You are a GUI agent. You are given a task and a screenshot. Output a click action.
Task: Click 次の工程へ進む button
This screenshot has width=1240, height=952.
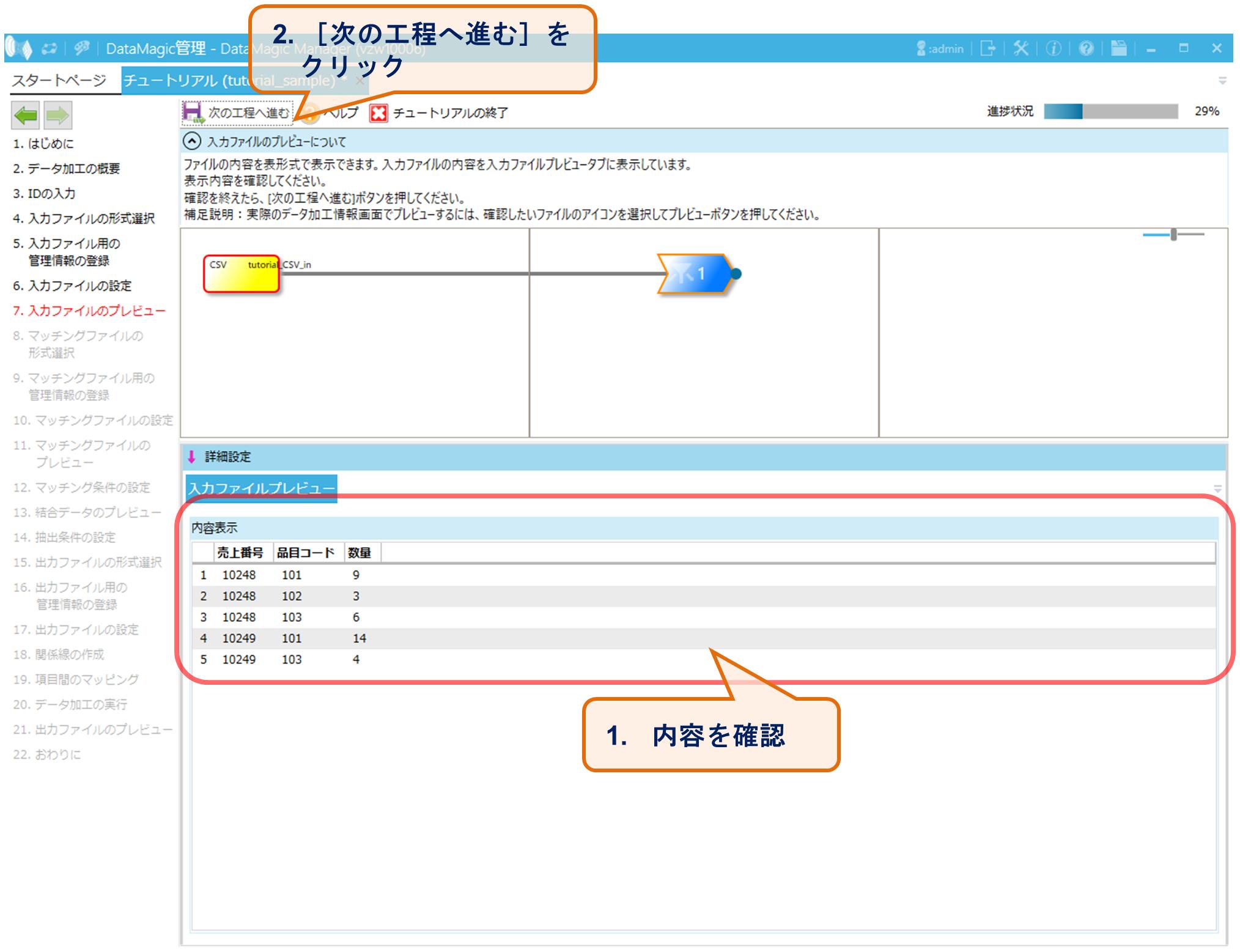point(237,113)
